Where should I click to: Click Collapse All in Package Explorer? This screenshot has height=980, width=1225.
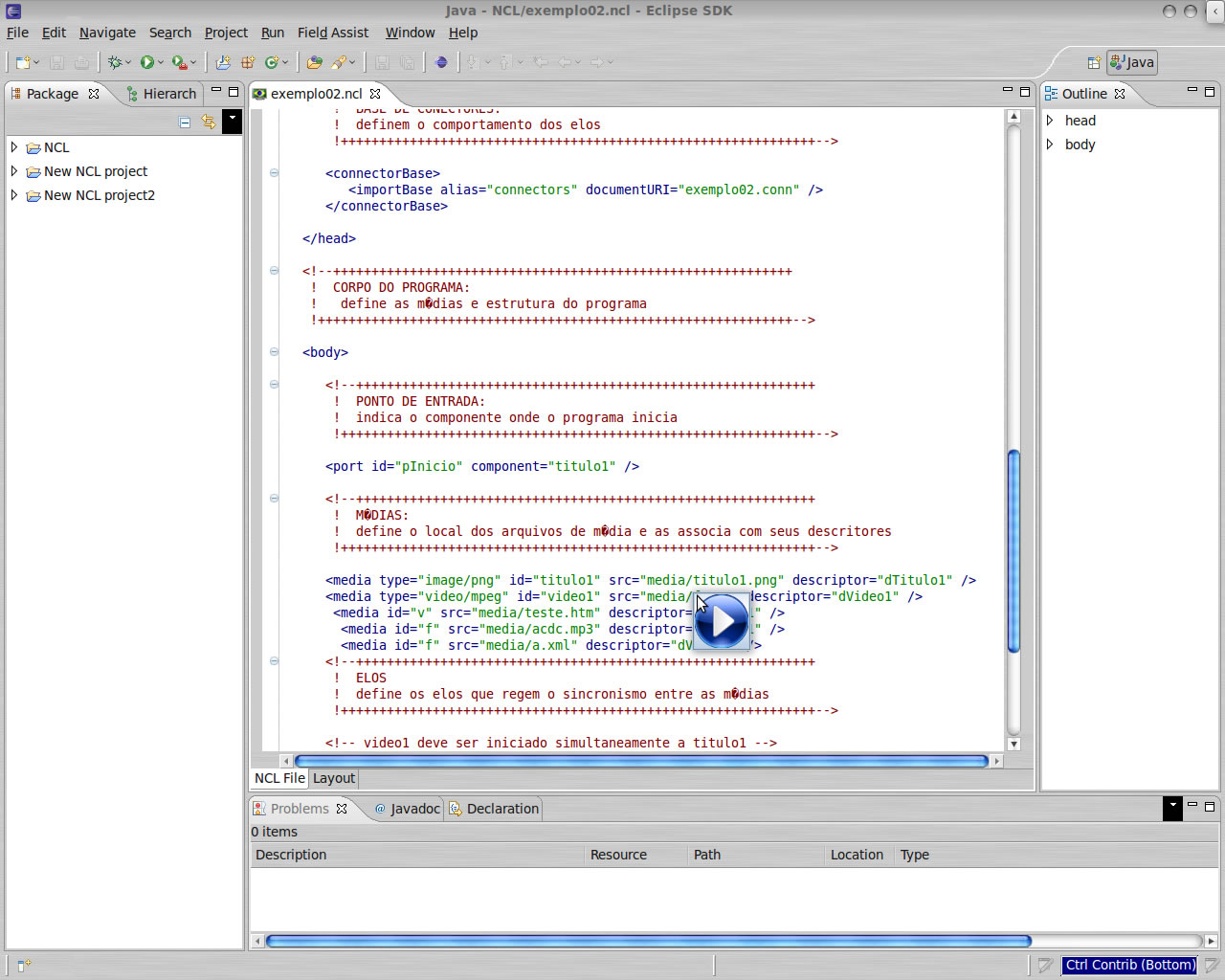pyautogui.click(x=185, y=122)
